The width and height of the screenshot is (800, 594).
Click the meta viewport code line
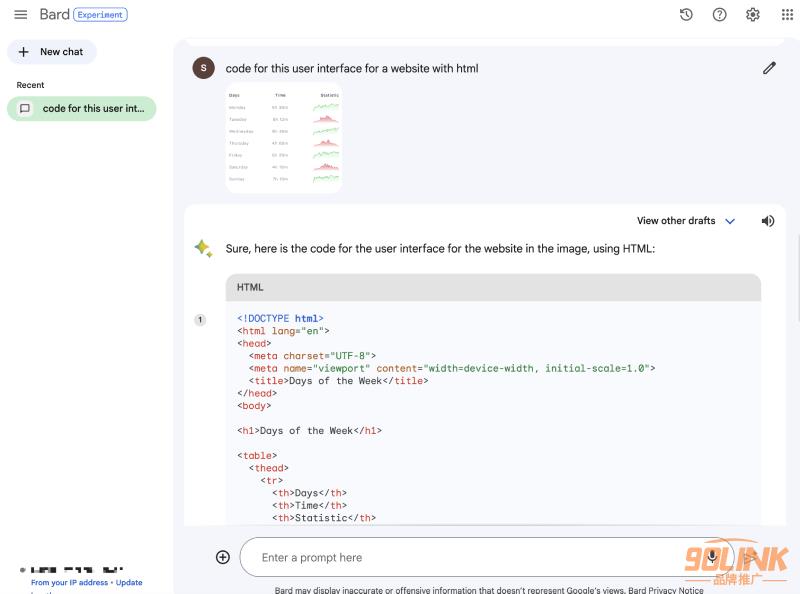[x=452, y=368]
